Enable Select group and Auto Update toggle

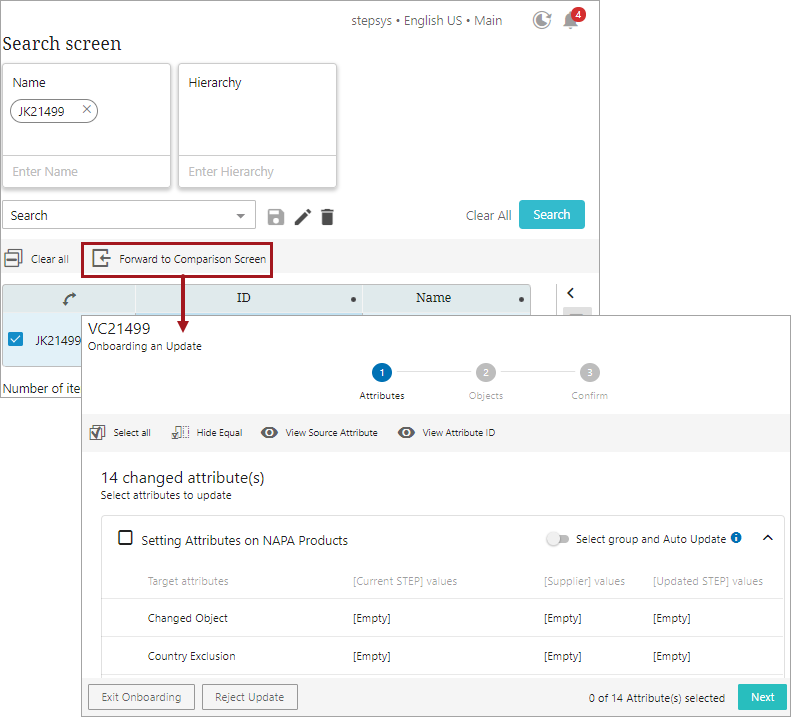point(557,539)
